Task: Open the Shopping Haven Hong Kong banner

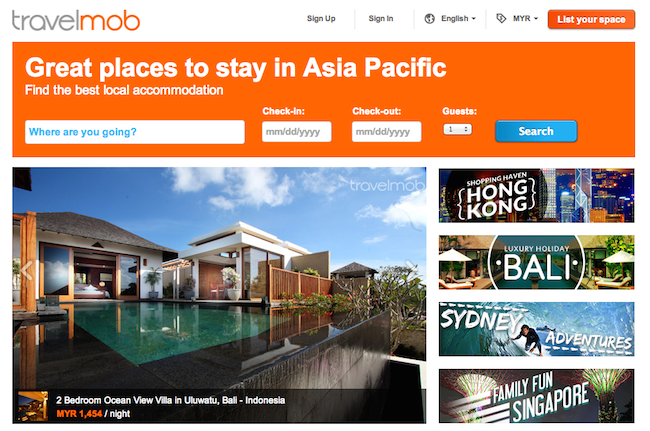Action: (536, 196)
